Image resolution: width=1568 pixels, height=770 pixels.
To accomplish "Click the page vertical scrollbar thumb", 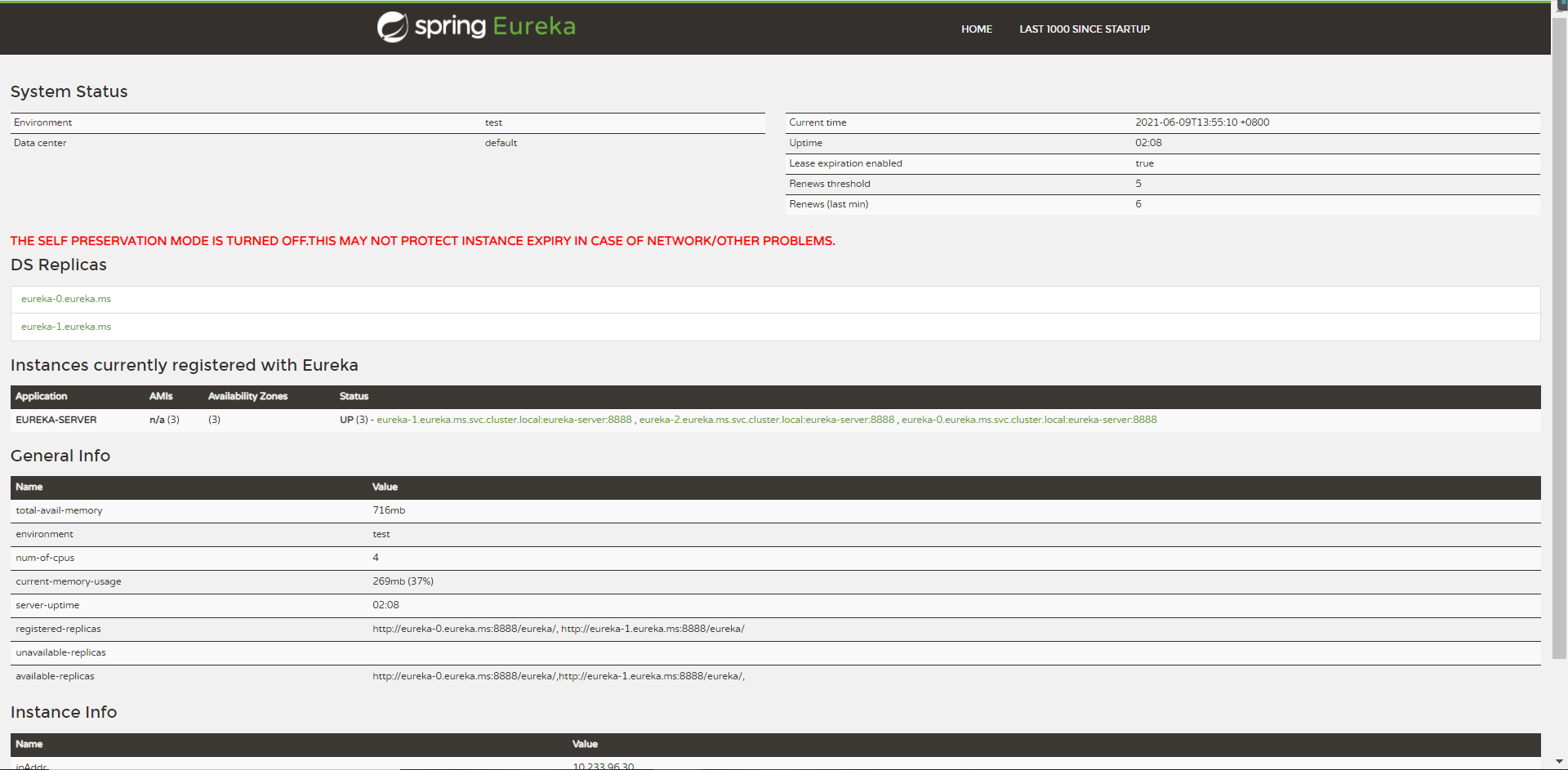I will [1559, 339].
